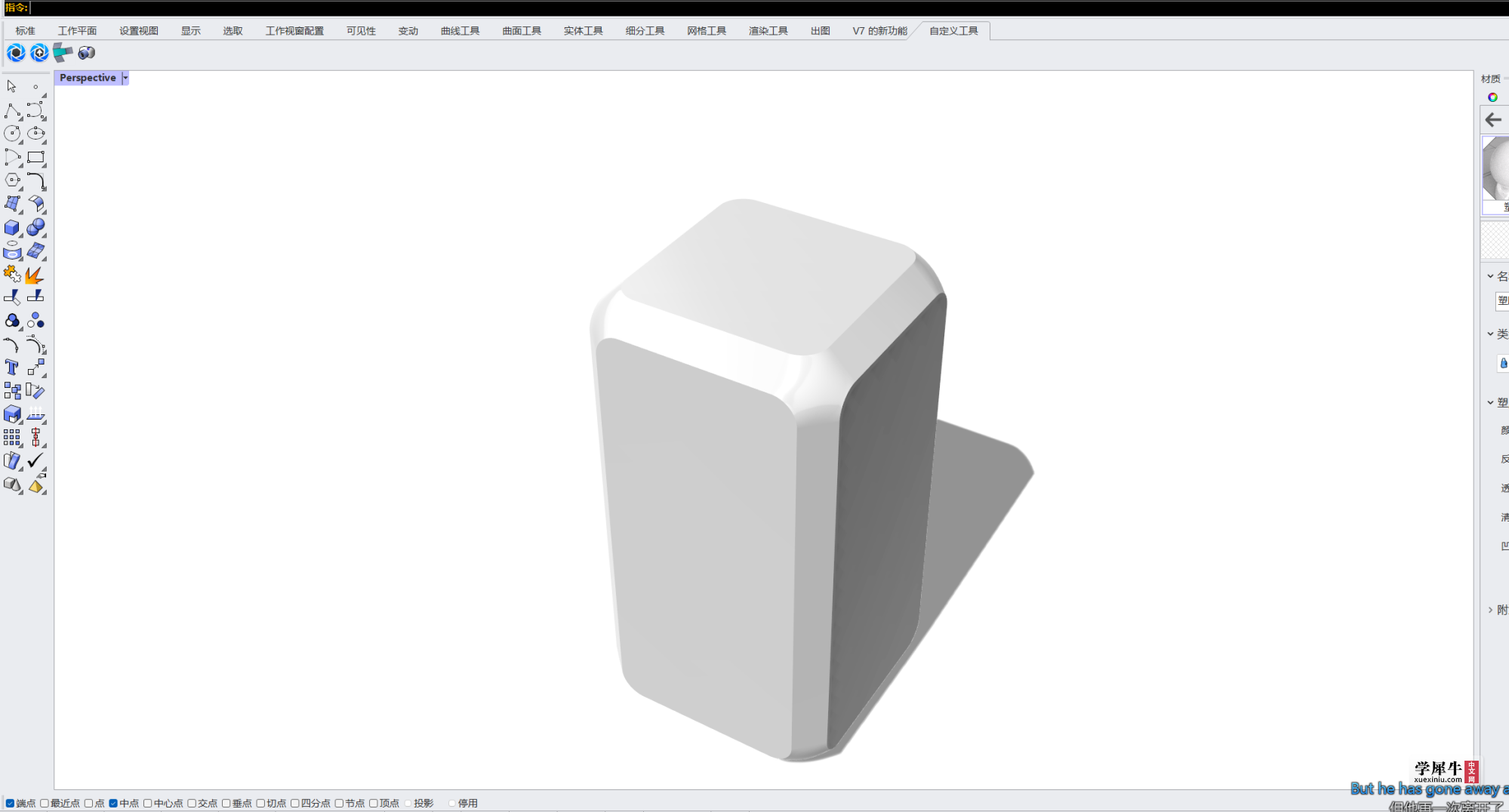Expand the 附 section in material panel
This screenshot has width=1509, height=812.
[1490, 610]
